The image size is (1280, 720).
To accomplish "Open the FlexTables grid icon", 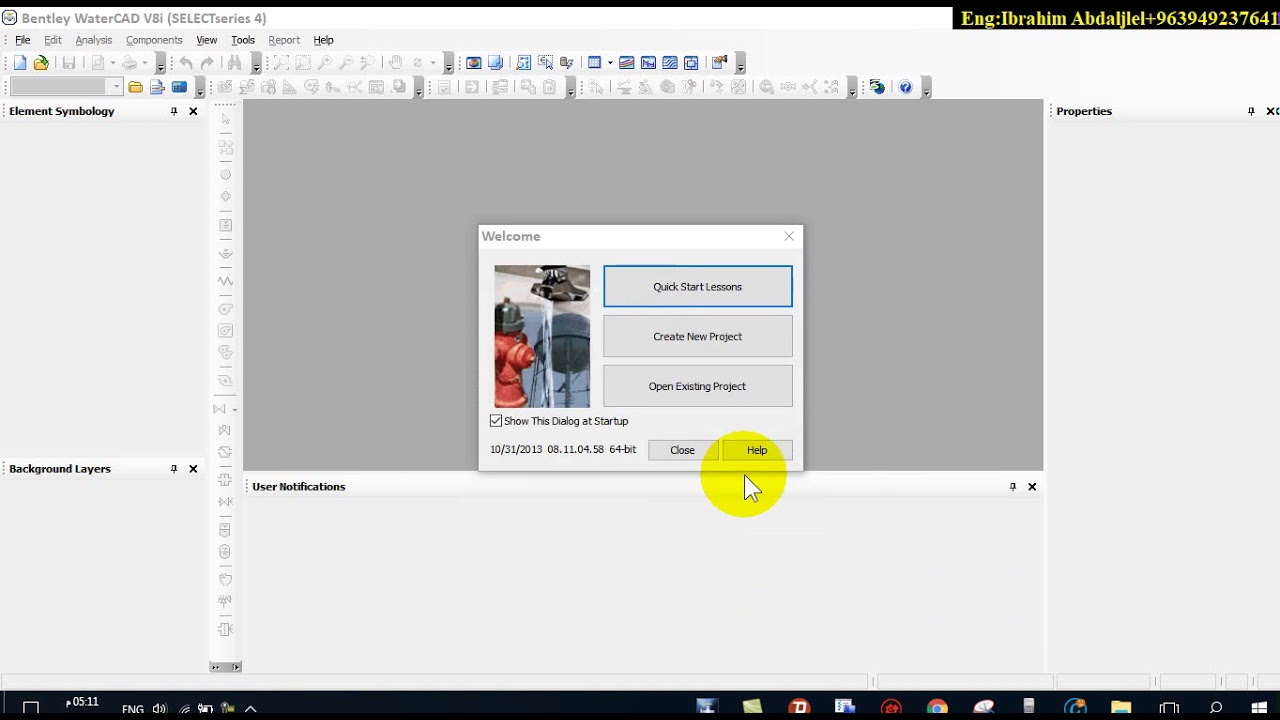I will pos(594,63).
